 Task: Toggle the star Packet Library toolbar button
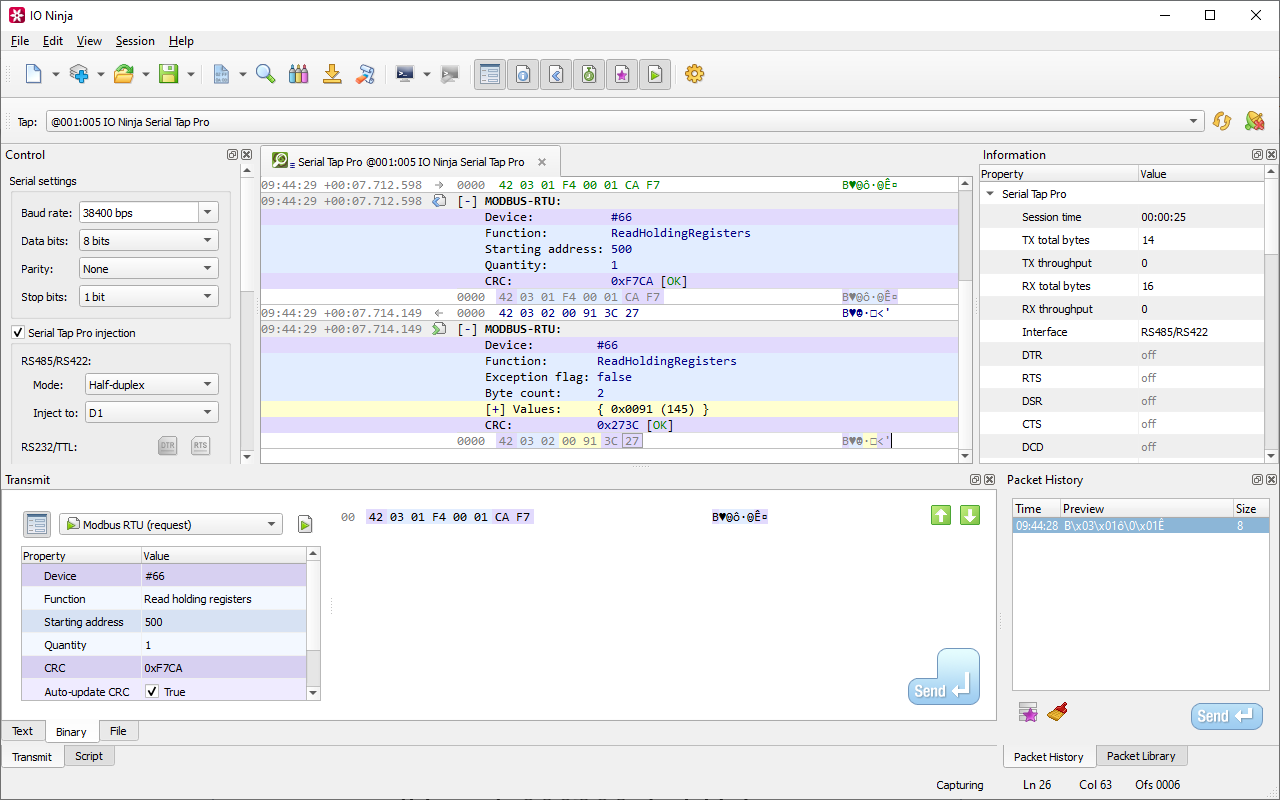click(x=622, y=74)
